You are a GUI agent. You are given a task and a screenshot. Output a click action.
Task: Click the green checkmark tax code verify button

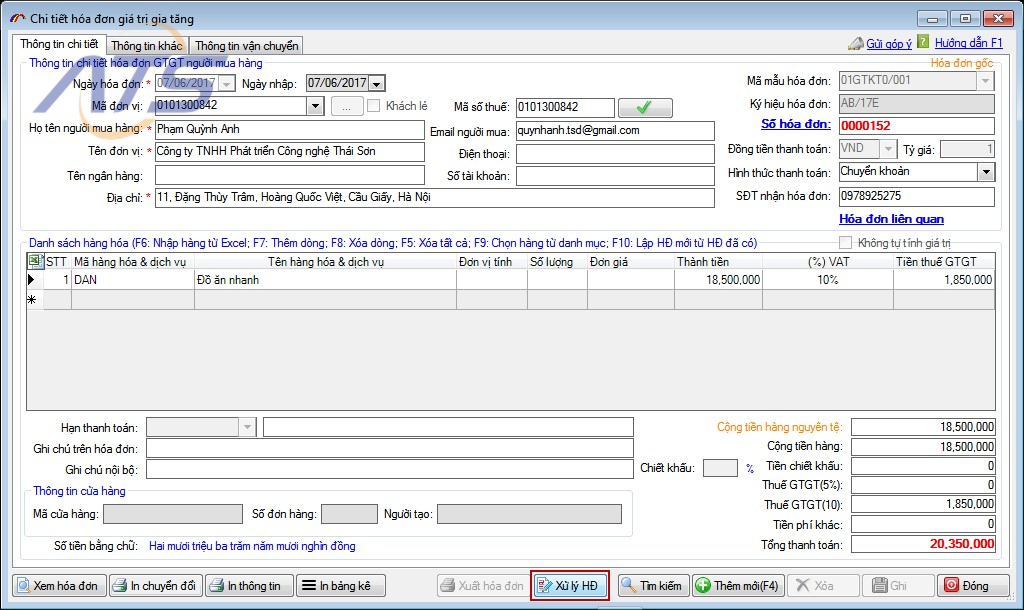tap(645, 107)
